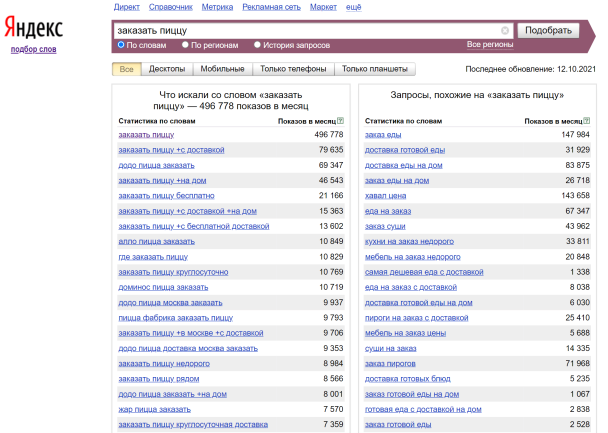
Task: Open самая дешевая еда с доставкой link
Action: coord(424,272)
